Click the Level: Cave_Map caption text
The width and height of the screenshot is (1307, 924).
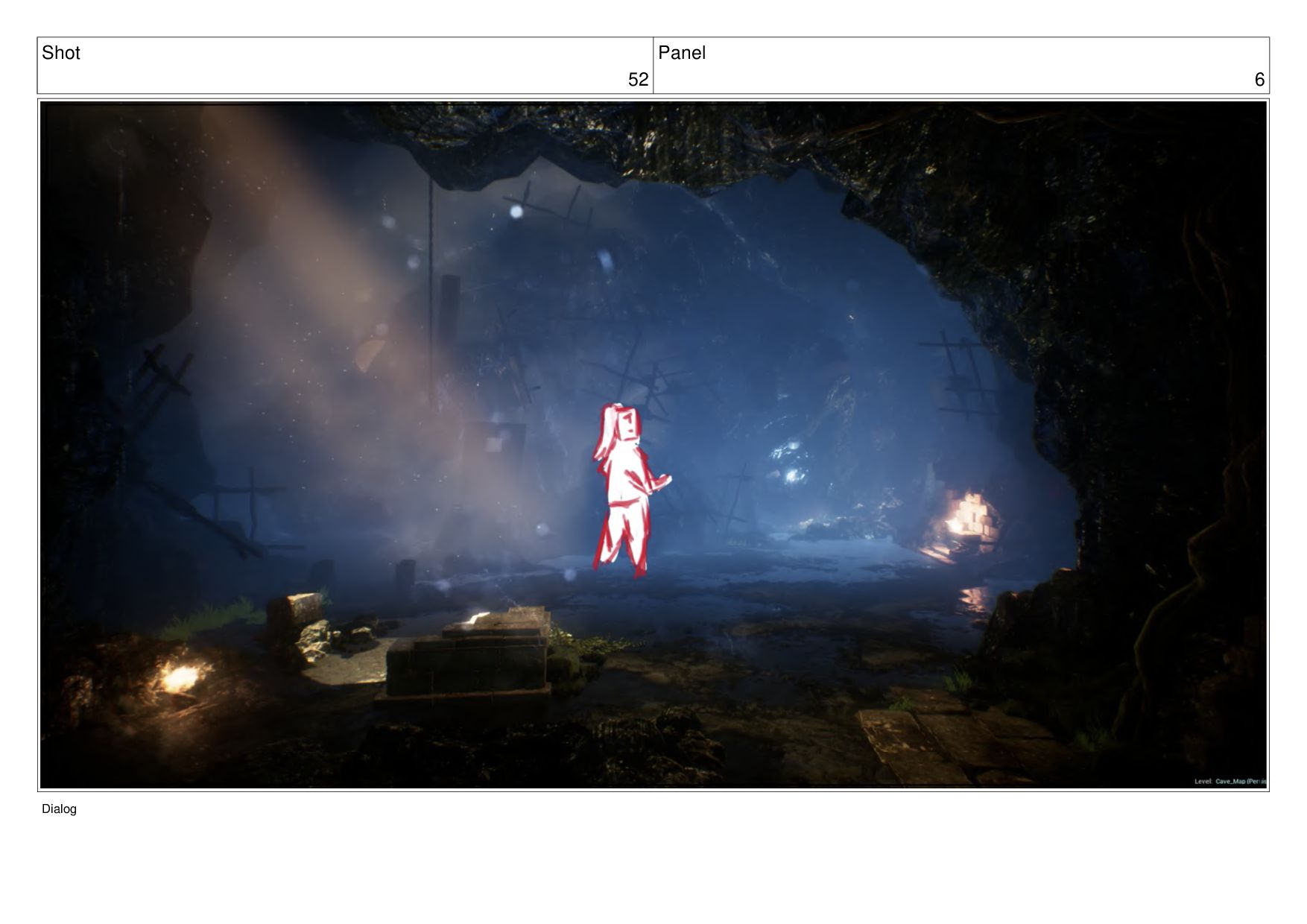(1230, 782)
